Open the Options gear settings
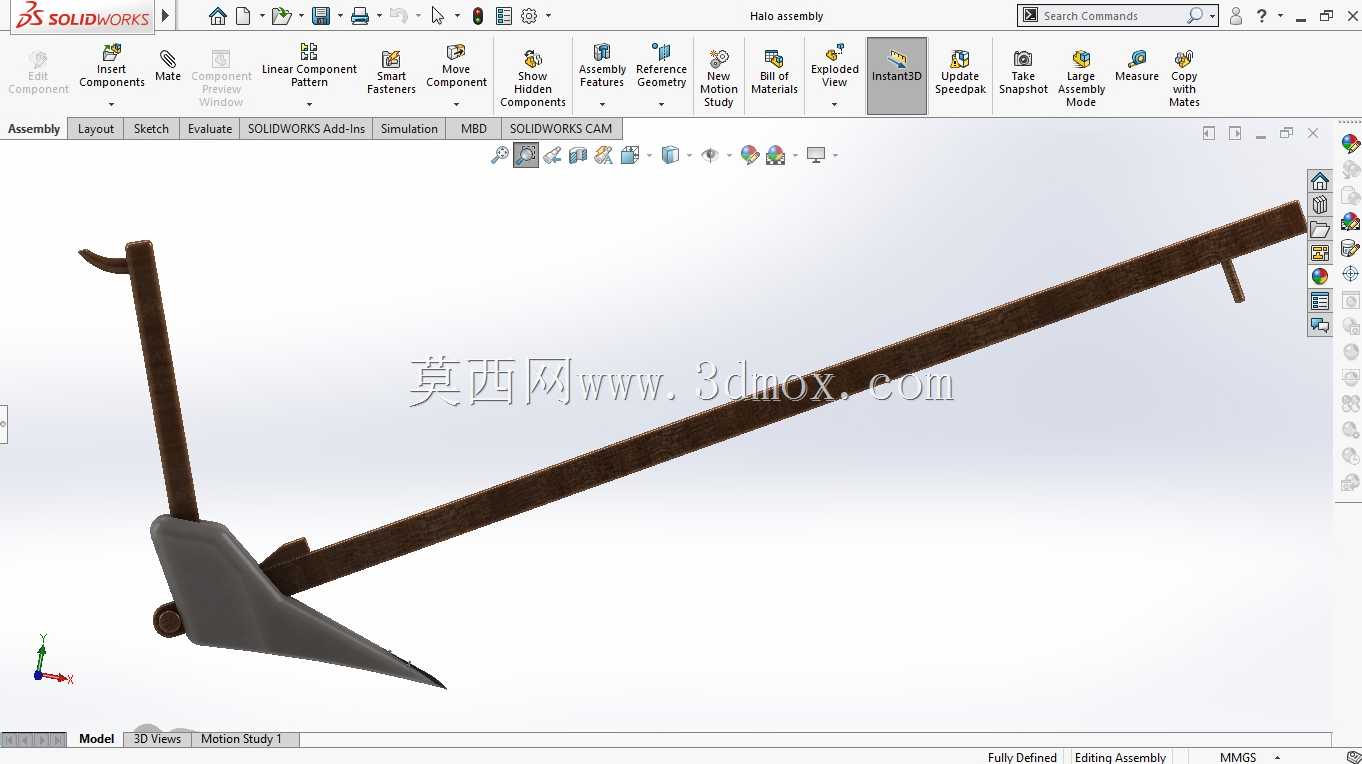Viewport: 1362px width, 764px height. [530, 16]
